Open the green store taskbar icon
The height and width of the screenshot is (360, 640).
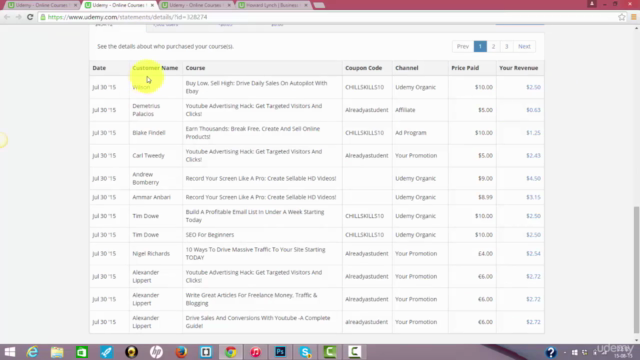[x=82, y=352]
